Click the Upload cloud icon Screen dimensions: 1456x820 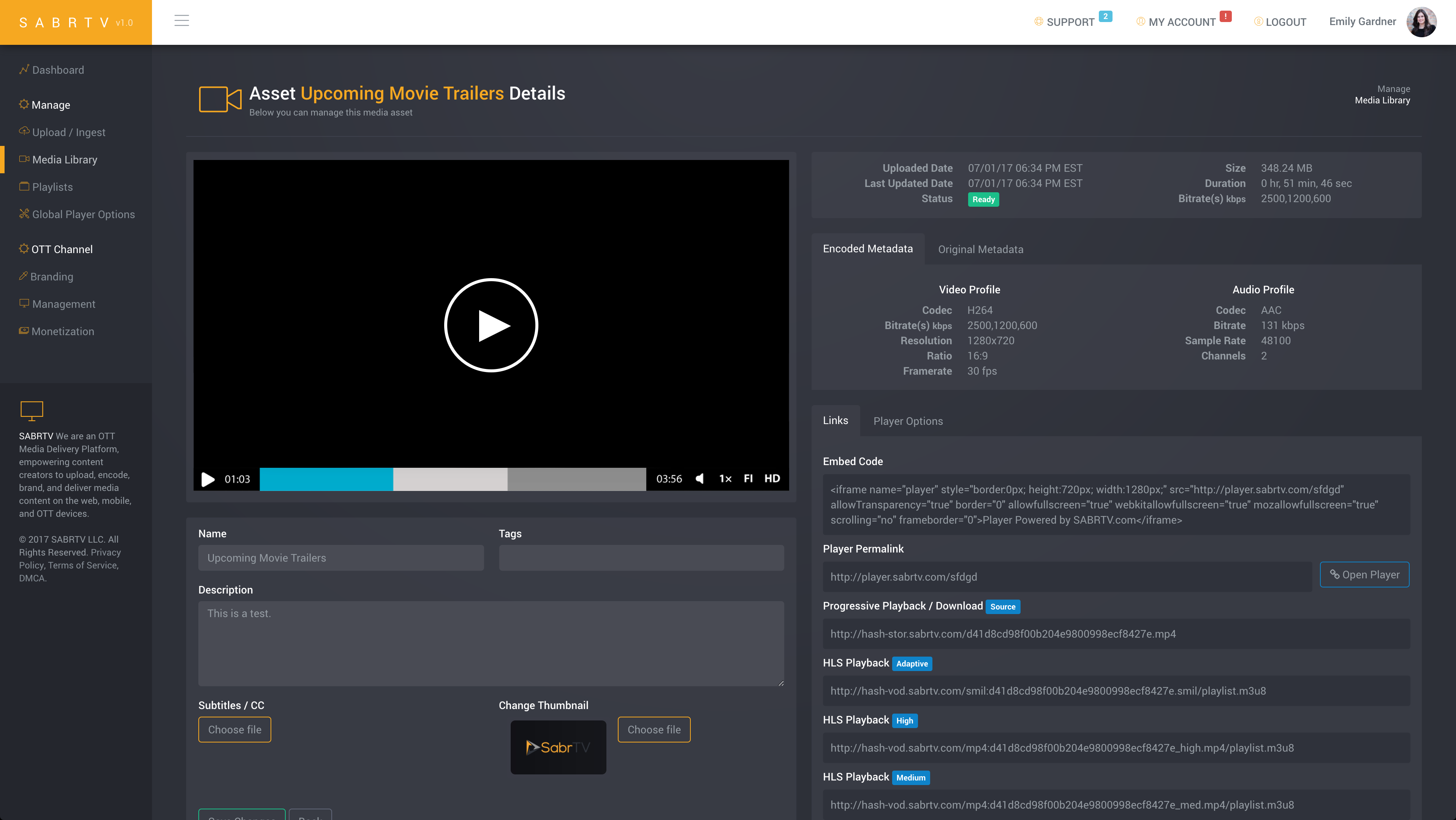pos(24,131)
